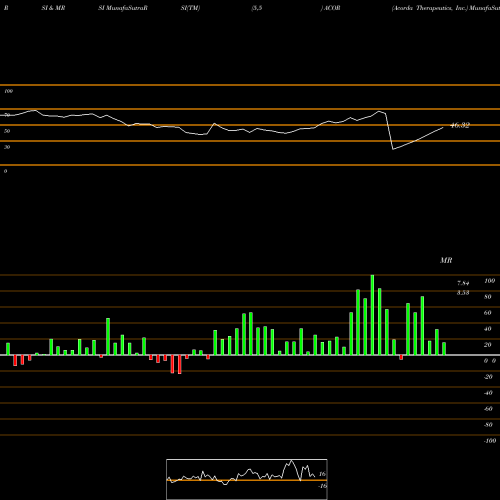Click the MR axis label 20
The width and height of the screenshot is (500, 500).
coord(488,345)
